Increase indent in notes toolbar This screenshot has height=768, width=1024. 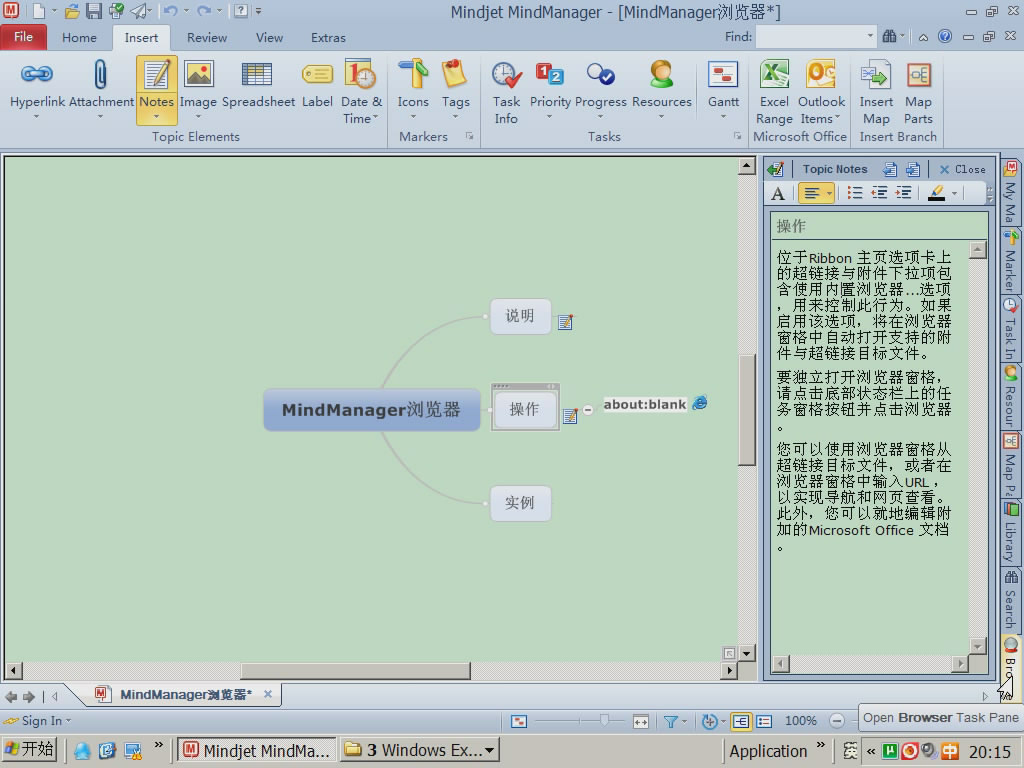(x=903, y=193)
